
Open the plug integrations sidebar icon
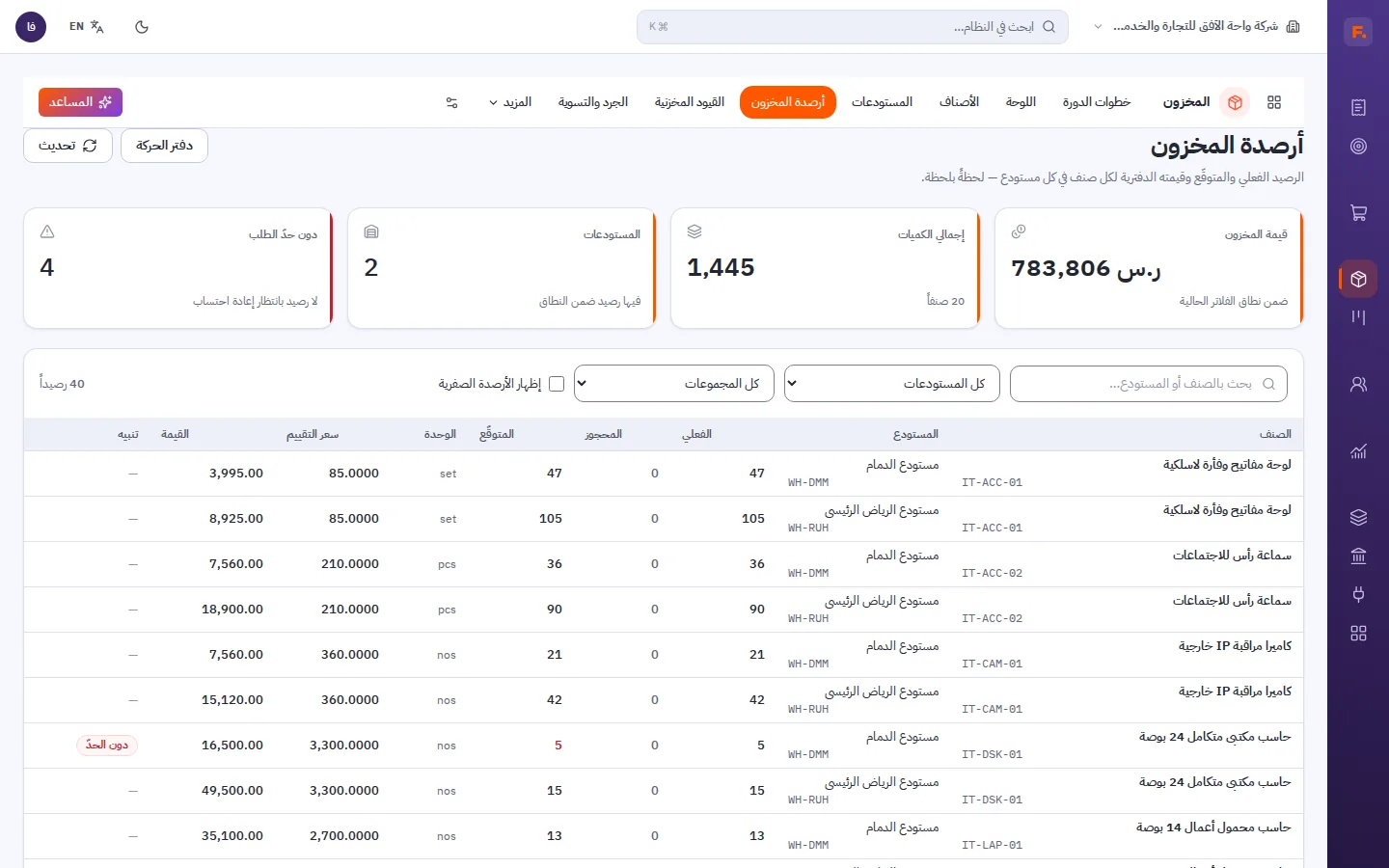pyautogui.click(x=1358, y=594)
